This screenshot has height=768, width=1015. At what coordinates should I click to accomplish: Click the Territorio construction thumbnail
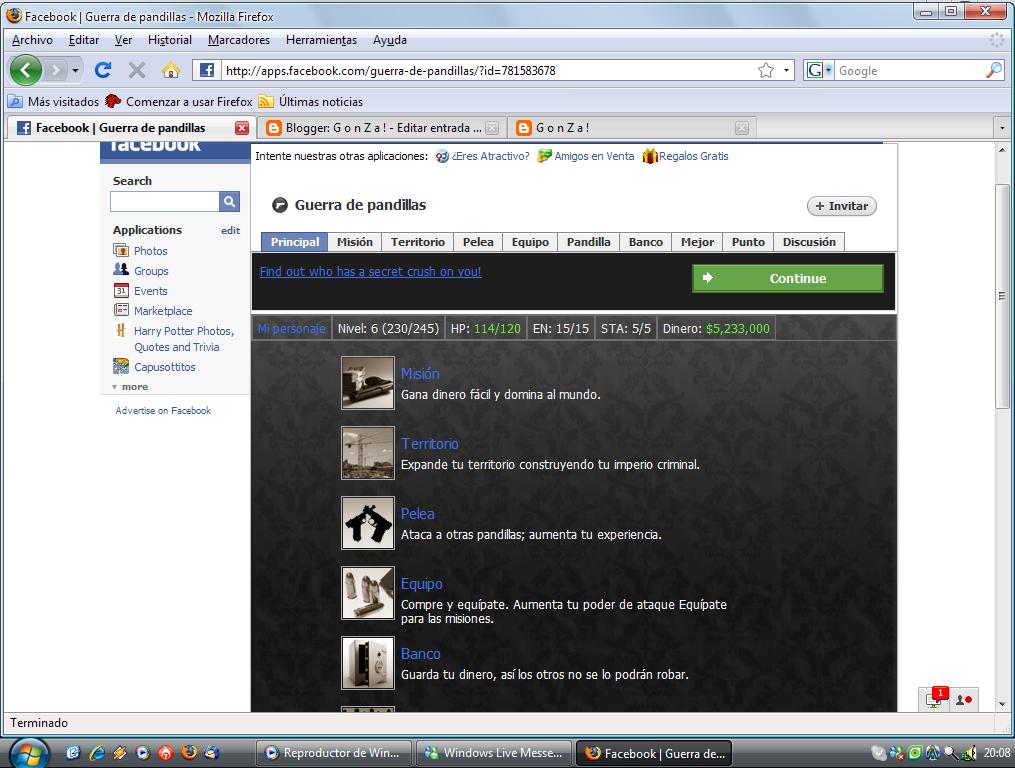pyautogui.click(x=368, y=453)
